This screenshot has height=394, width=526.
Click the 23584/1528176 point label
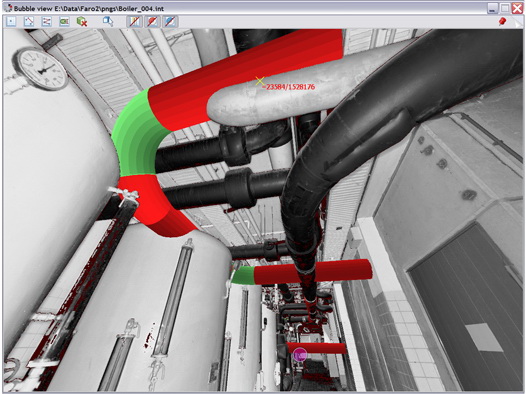(x=289, y=87)
